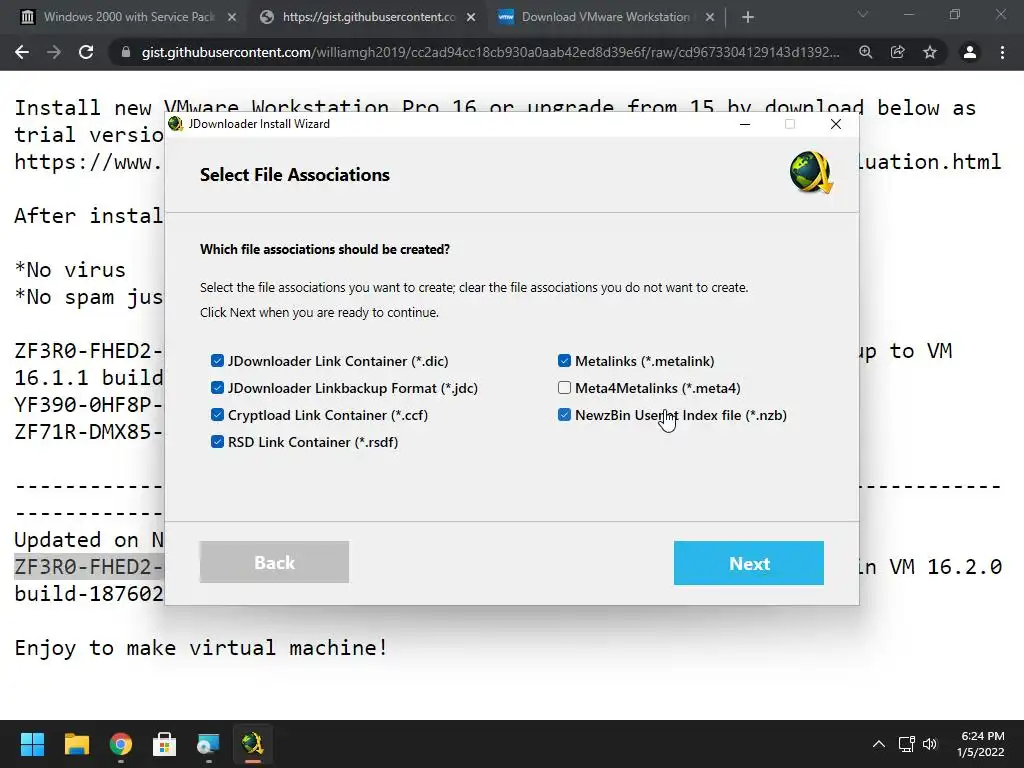Go forward in Chrome
The width and height of the screenshot is (1024, 768).
click(x=54, y=52)
